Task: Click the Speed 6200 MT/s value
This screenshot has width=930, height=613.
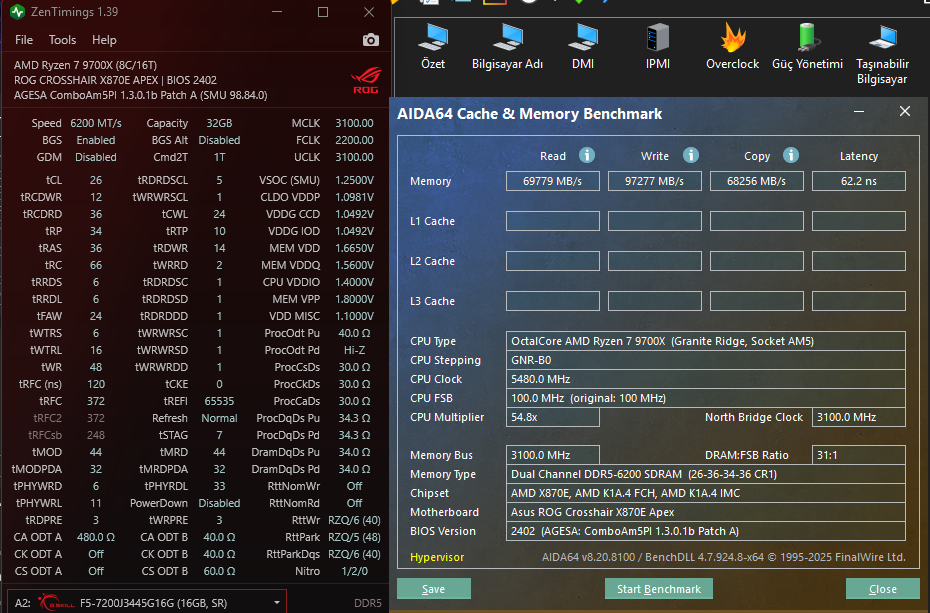Action: point(95,123)
